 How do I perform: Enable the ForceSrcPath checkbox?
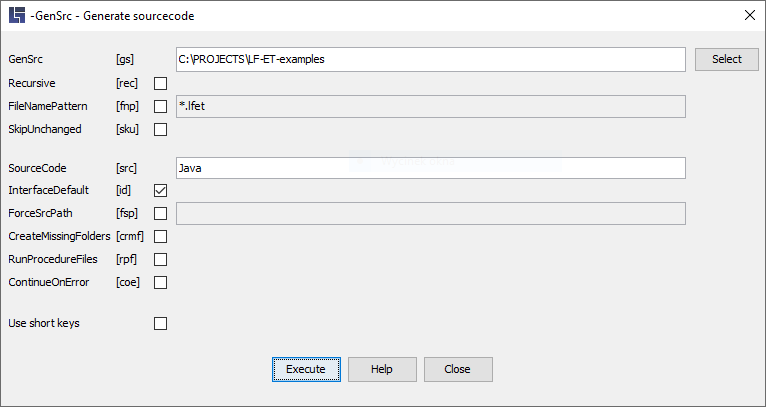coord(160,214)
